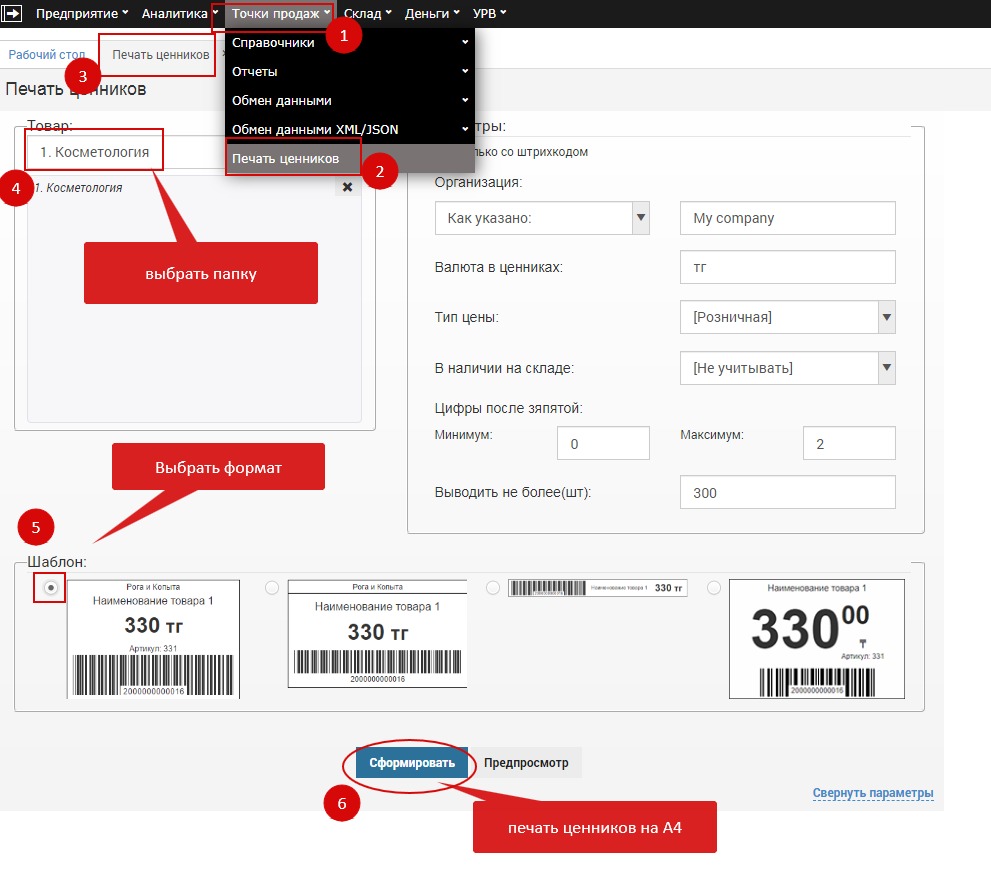
Task: Open the Отчеты submenu
Action: [x=349, y=72]
